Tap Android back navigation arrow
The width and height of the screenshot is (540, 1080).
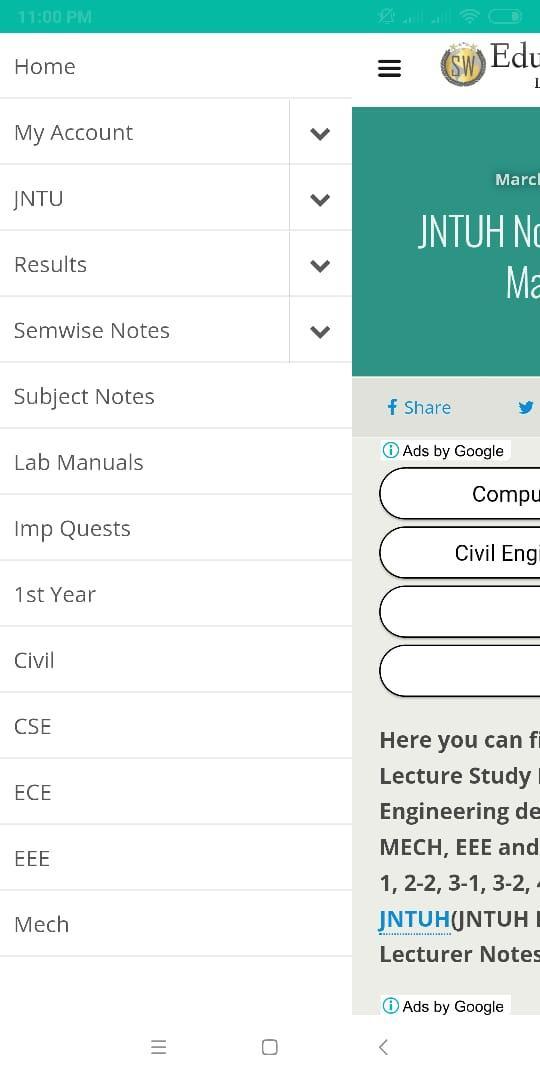384,1047
